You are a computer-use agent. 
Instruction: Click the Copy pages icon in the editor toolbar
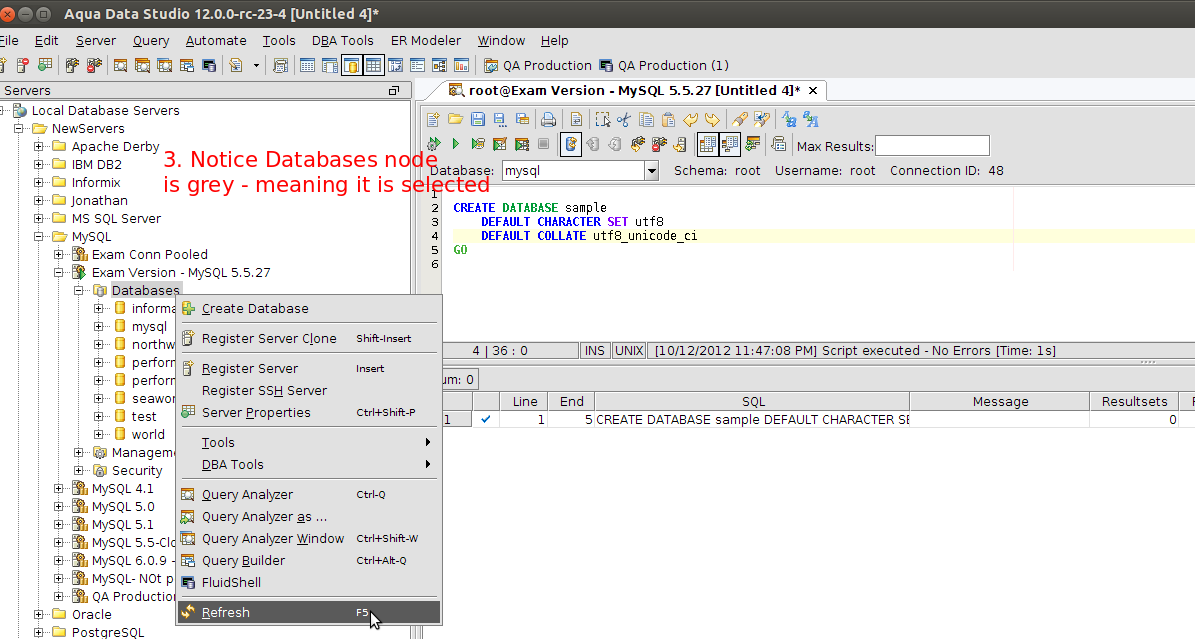(x=646, y=120)
